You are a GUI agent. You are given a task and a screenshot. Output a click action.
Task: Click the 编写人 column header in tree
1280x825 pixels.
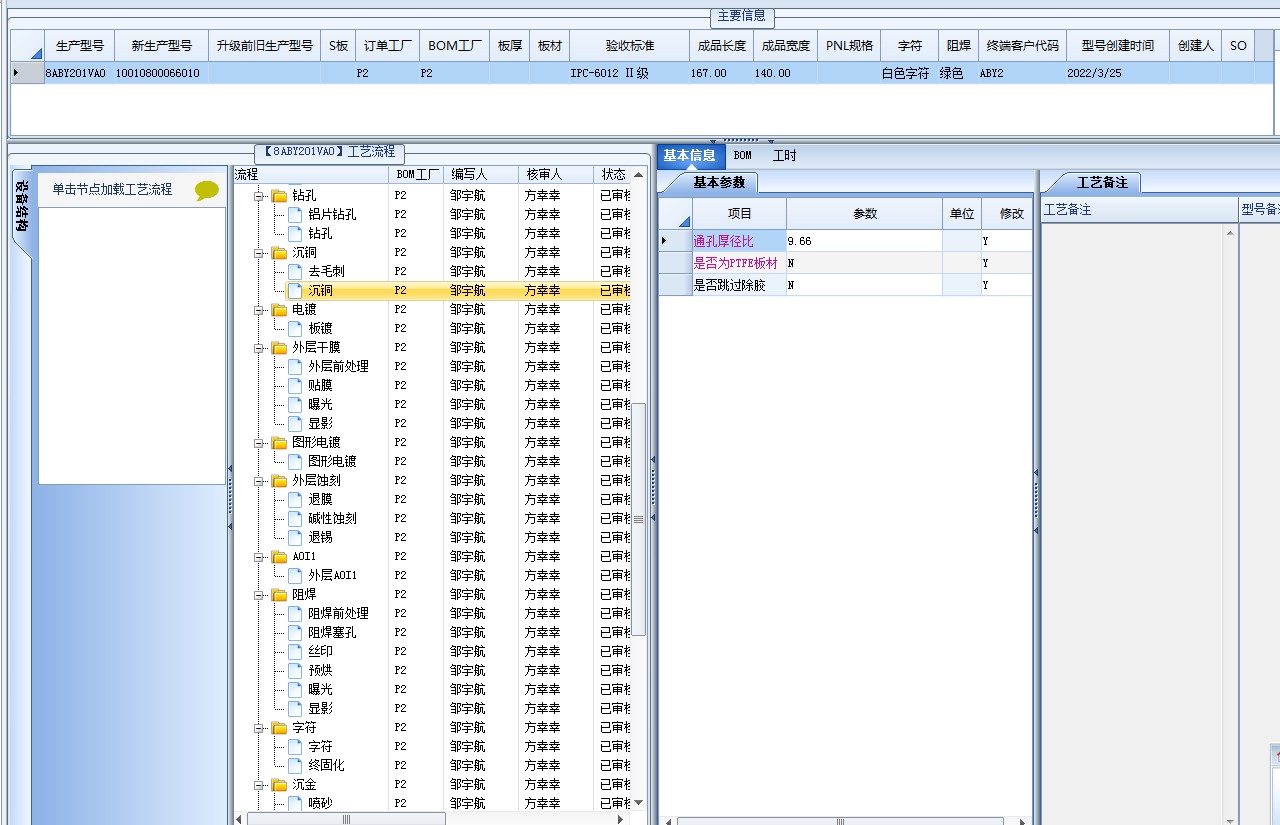[482, 174]
